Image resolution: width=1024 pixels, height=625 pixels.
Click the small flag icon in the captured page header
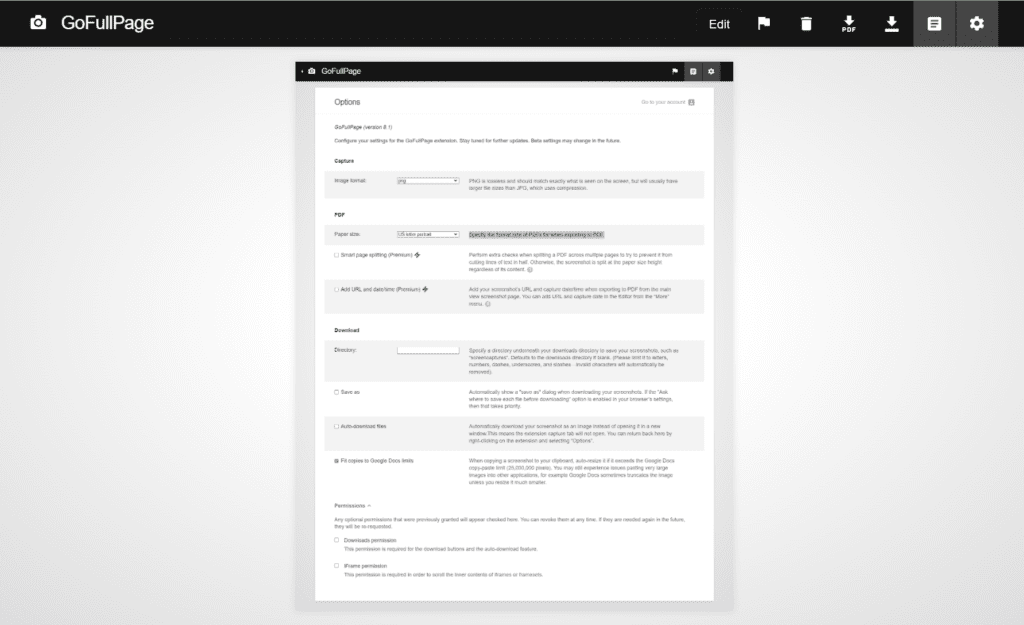(675, 71)
